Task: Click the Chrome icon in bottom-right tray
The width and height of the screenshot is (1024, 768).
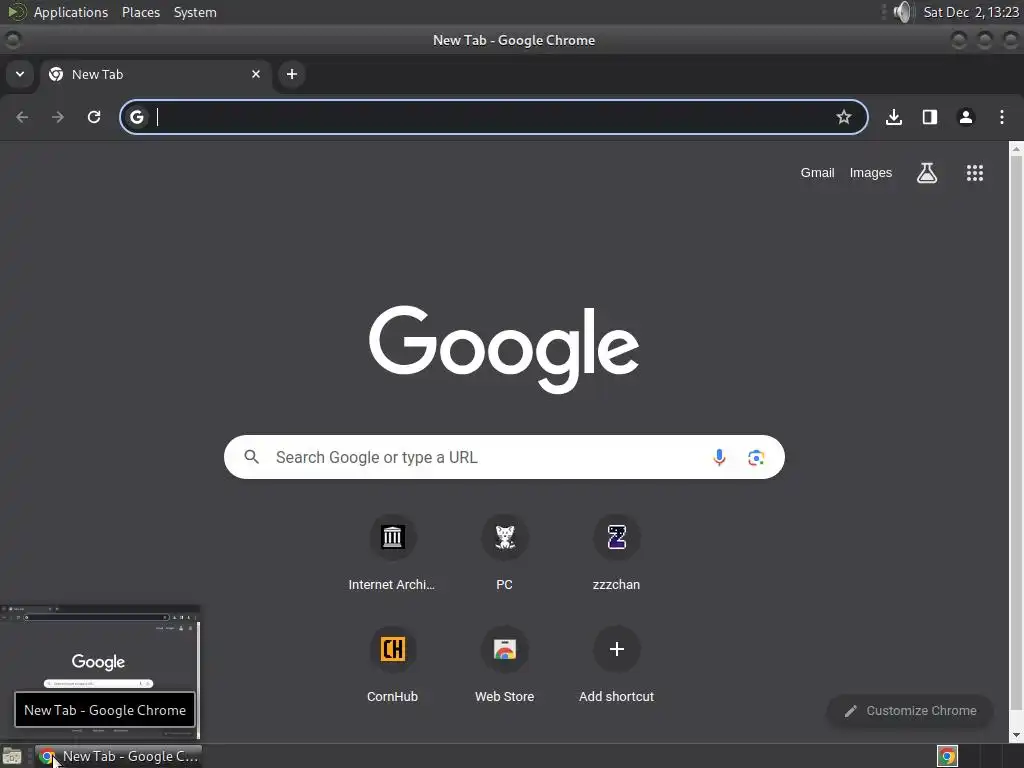Action: [947, 756]
